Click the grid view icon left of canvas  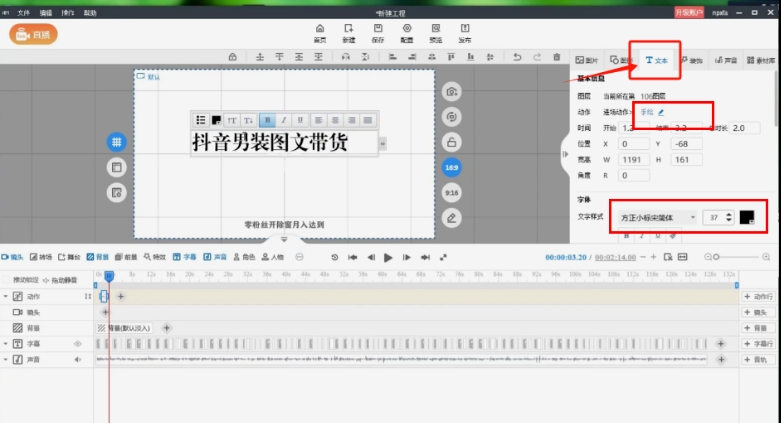117,142
